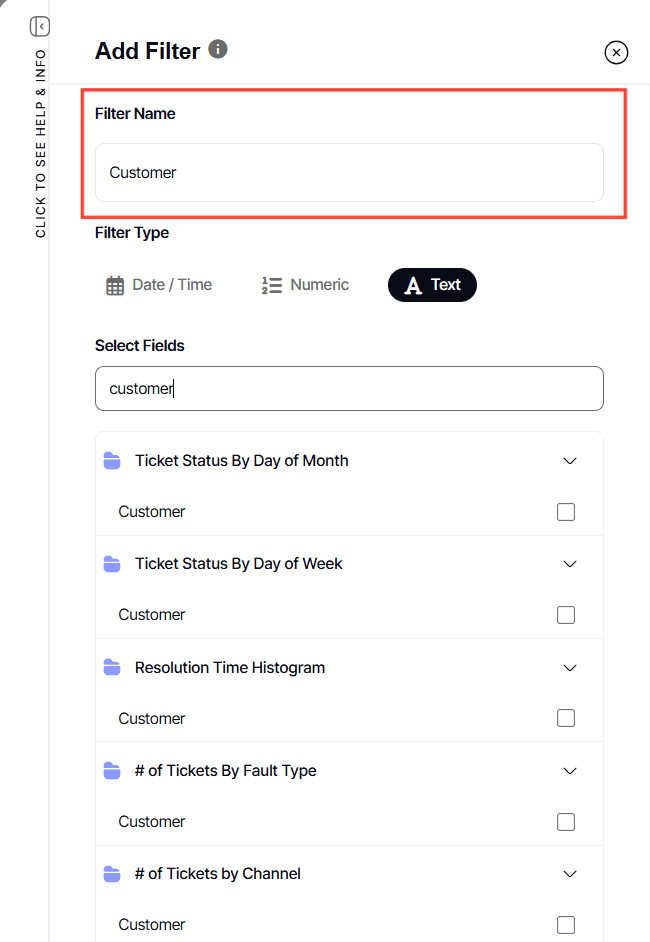650x942 pixels.
Task: Click the Select Fields search box
Action: 349,388
